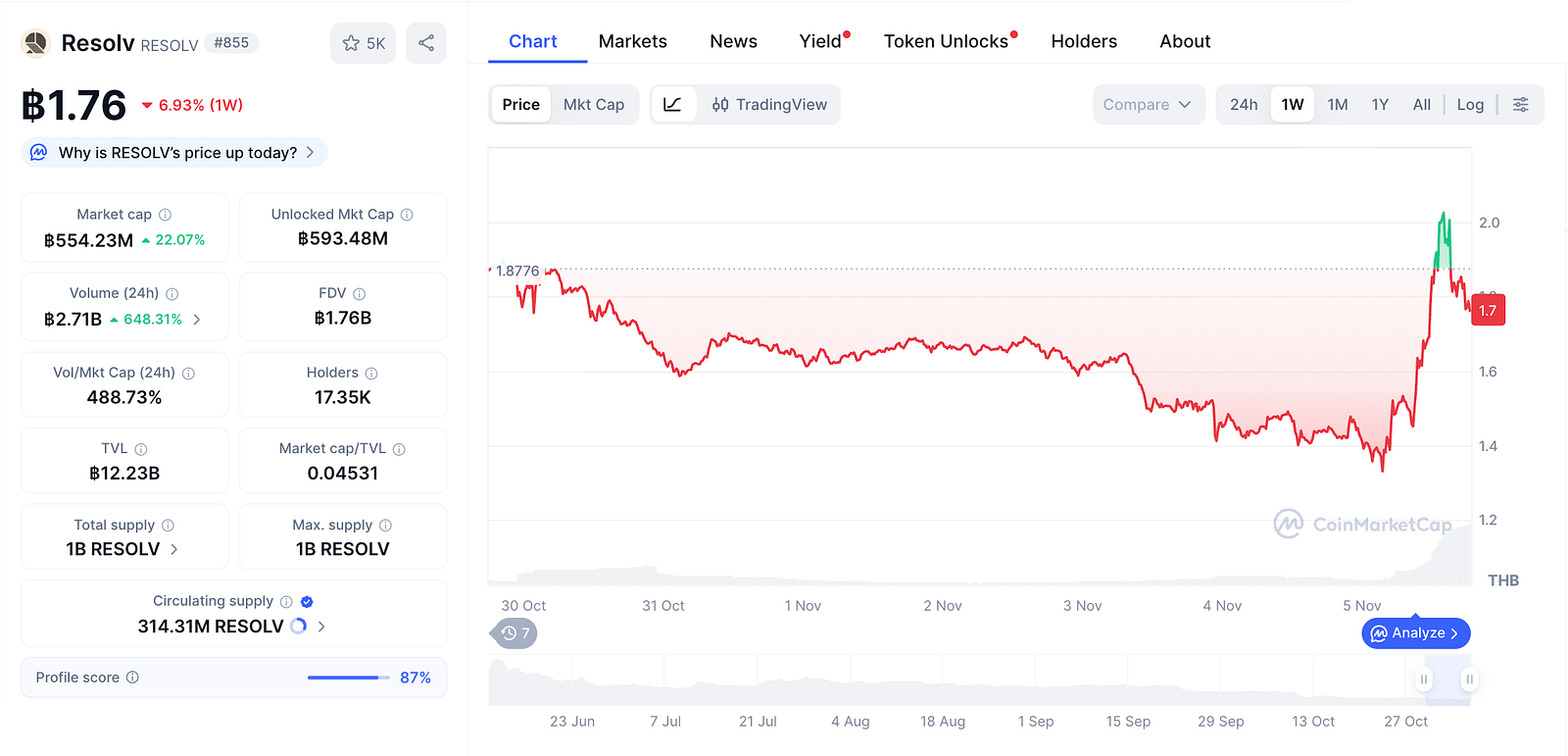Switch to TradingView chart mode

pos(769,105)
